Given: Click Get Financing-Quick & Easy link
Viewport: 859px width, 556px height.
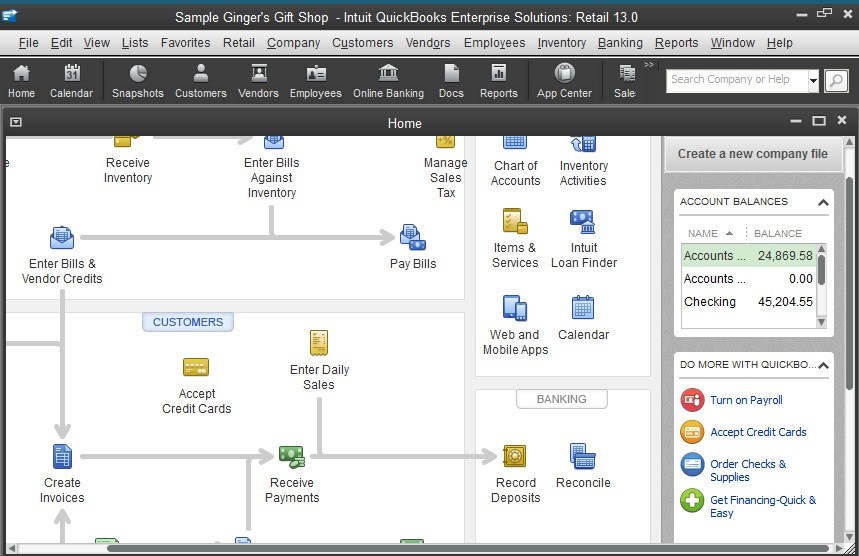Looking at the screenshot, I should 763,506.
